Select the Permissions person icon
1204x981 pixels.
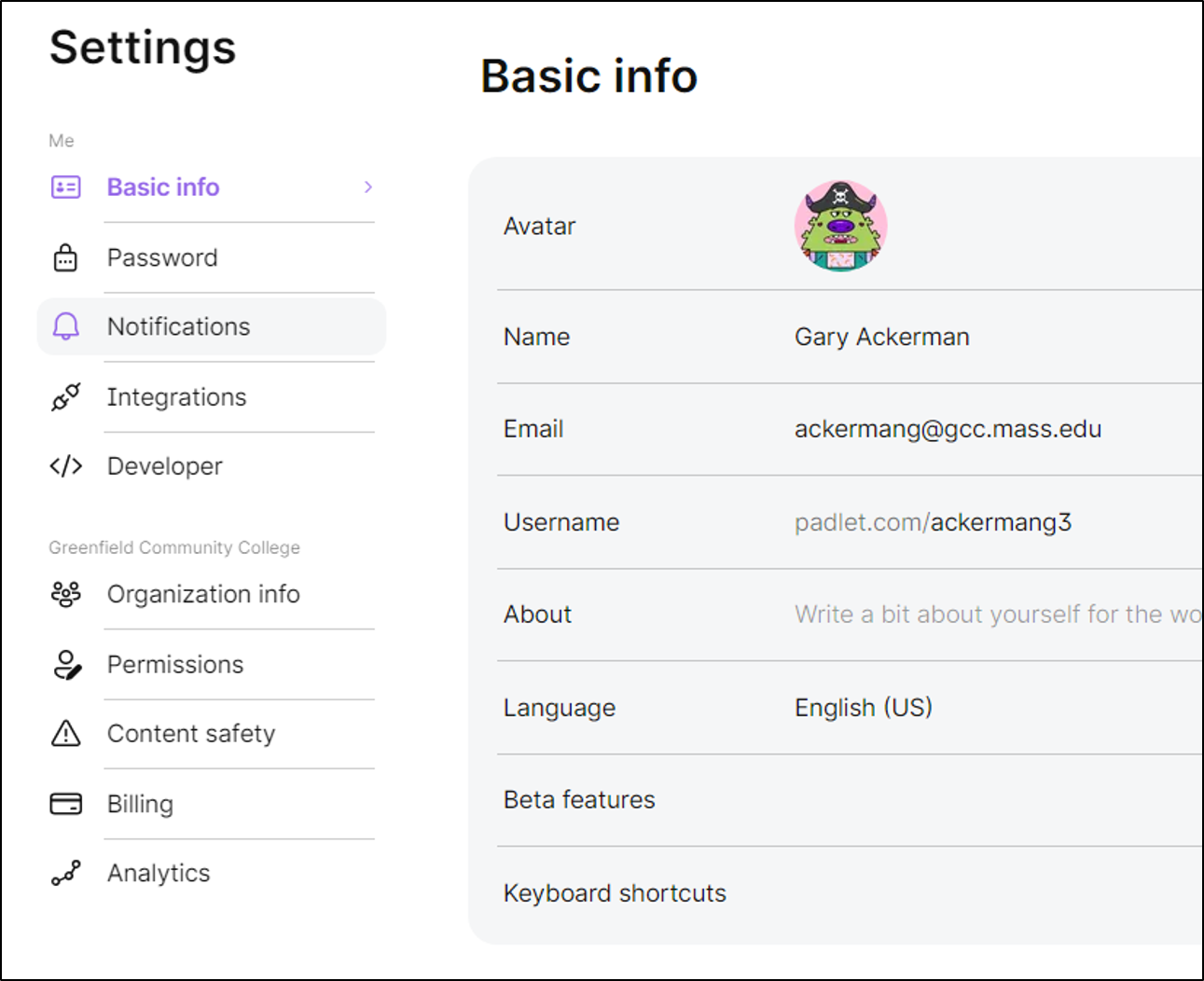click(63, 664)
